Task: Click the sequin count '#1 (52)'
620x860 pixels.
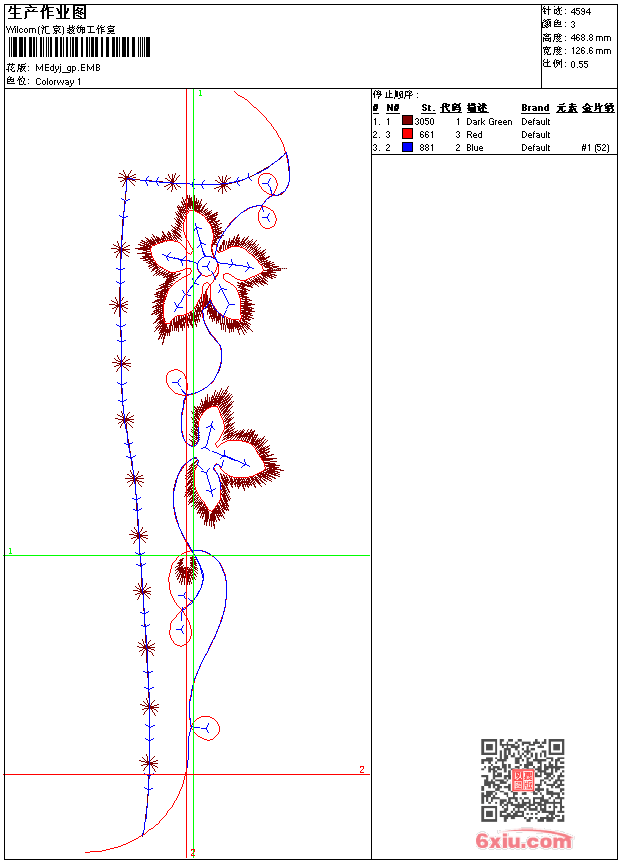Action: click(x=595, y=148)
